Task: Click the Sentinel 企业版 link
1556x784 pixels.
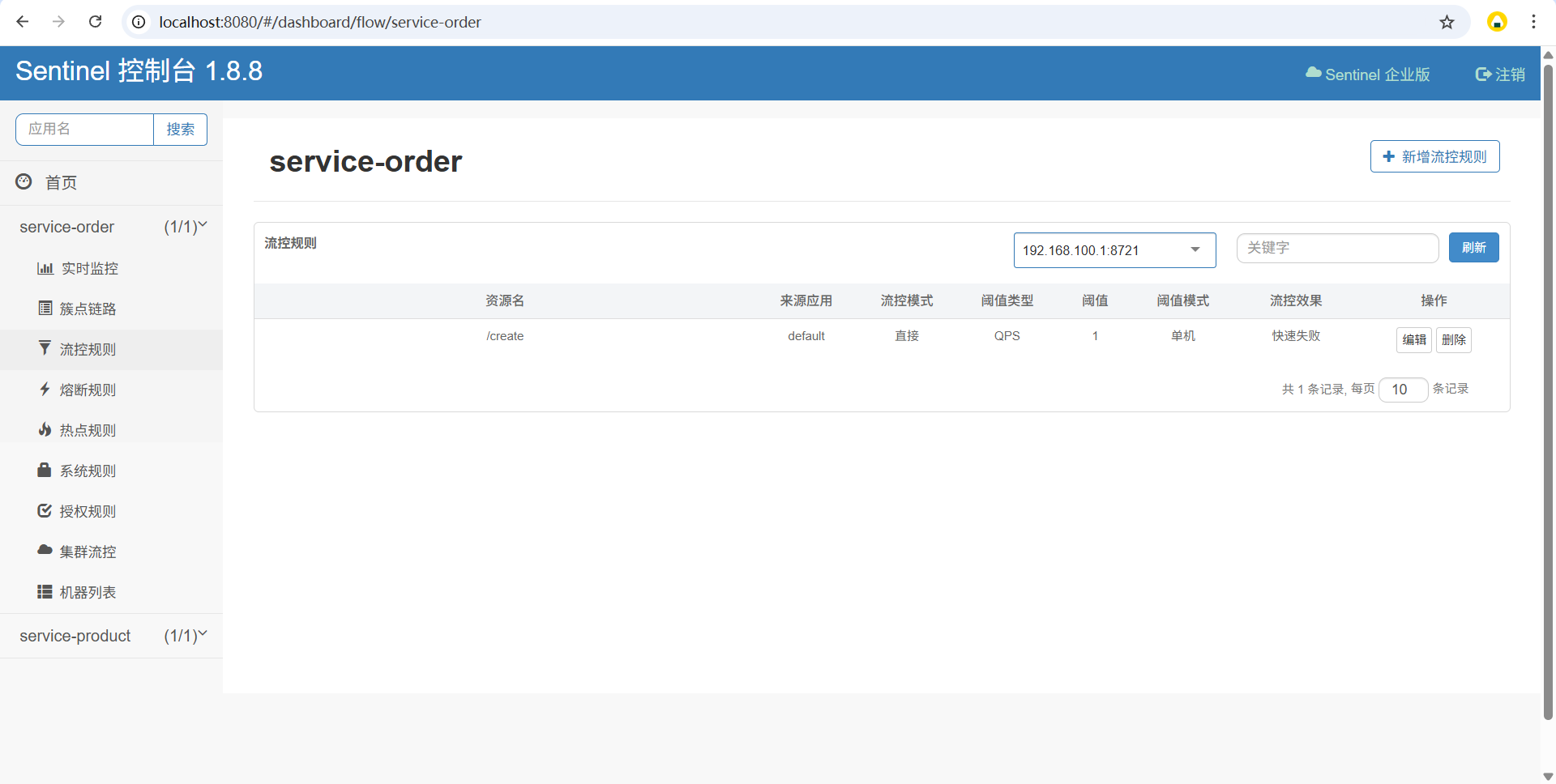Action: (x=1368, y=75)
